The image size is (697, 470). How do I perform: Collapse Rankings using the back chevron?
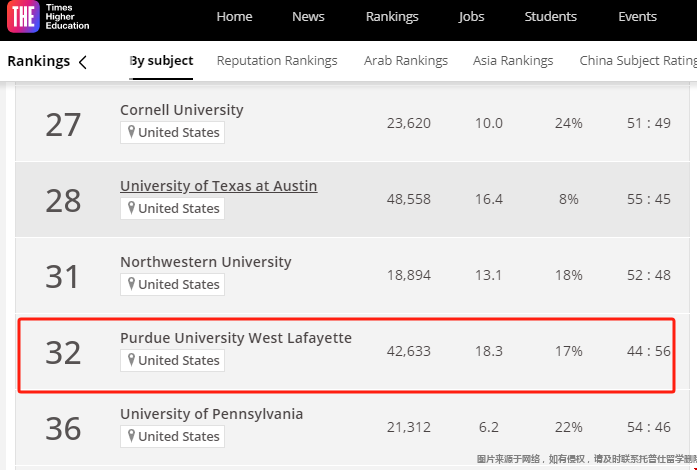pyautogui.click(x=83, y=62)
